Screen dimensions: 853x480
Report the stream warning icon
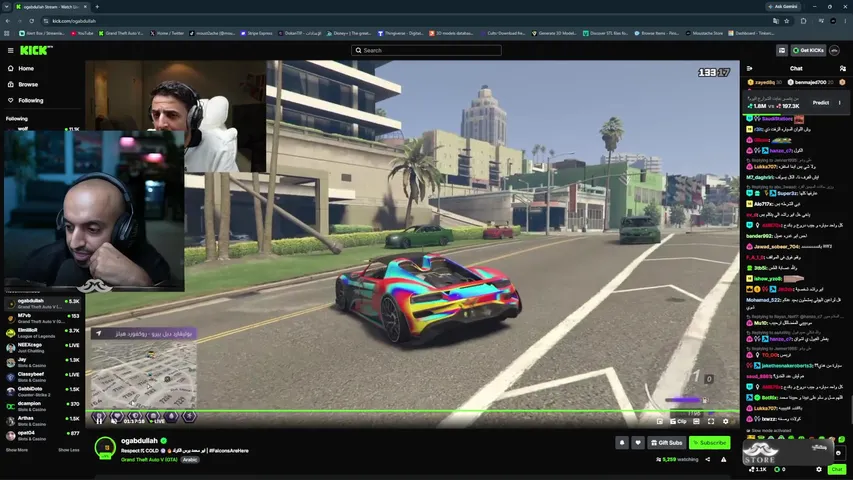(724, 459)
